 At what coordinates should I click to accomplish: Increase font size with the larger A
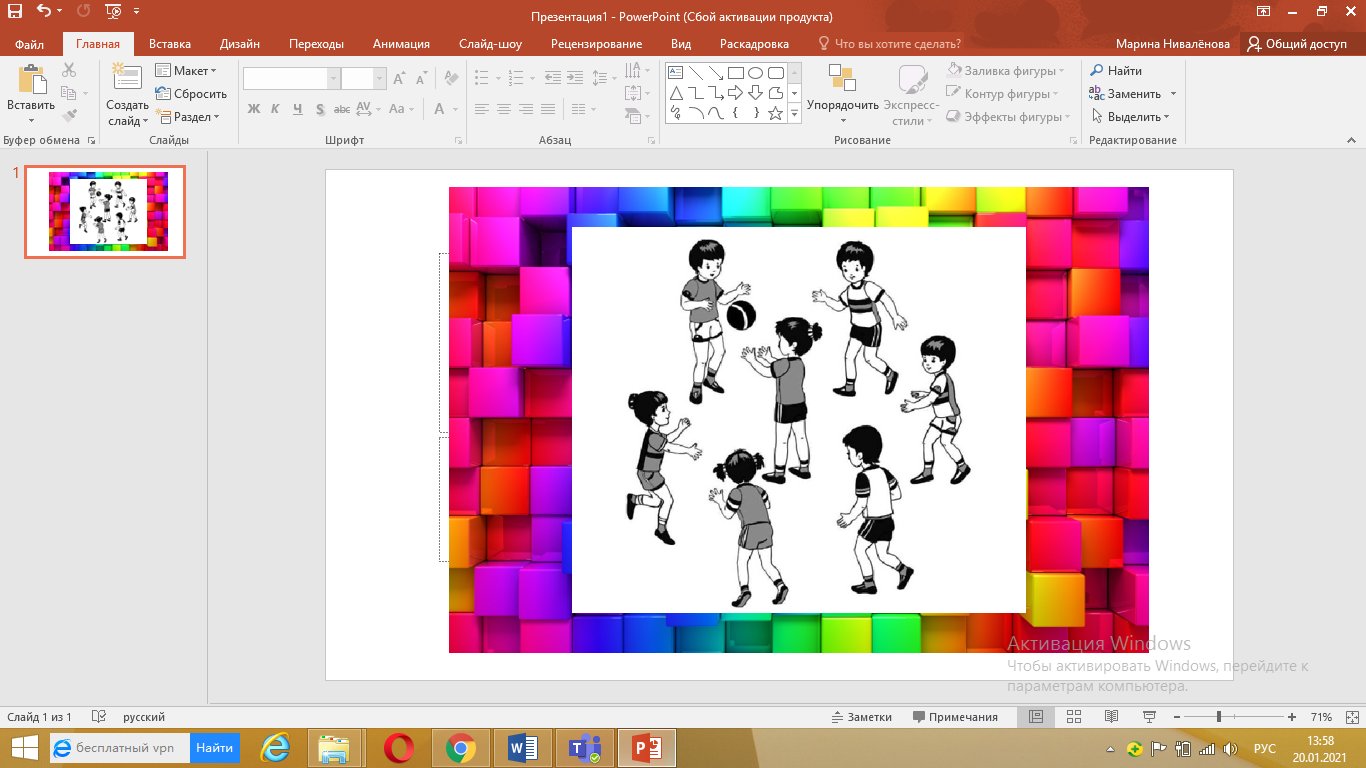(x=399, y=78)
